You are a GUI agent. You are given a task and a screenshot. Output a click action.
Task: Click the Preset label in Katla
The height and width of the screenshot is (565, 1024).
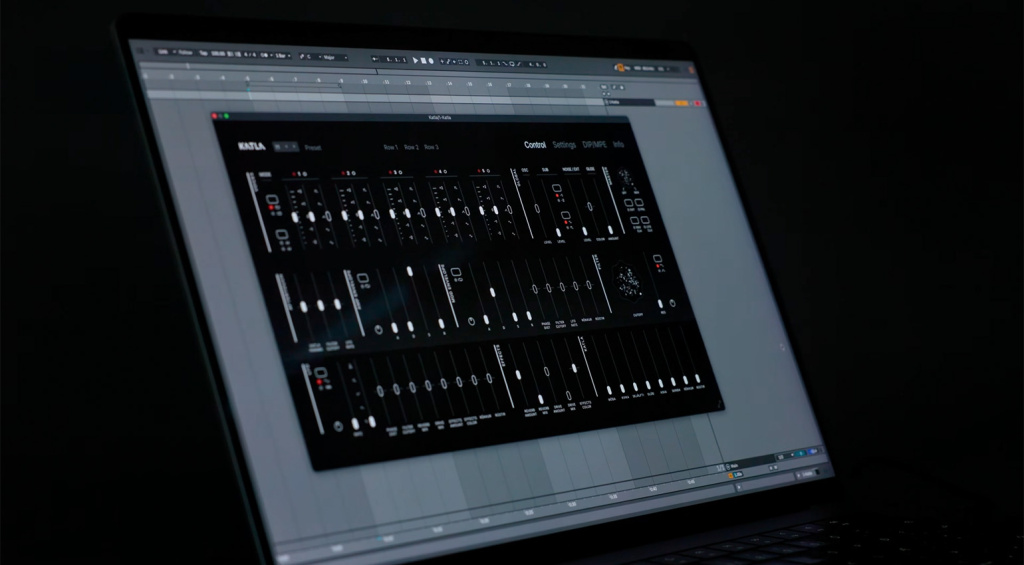(313, 148)
